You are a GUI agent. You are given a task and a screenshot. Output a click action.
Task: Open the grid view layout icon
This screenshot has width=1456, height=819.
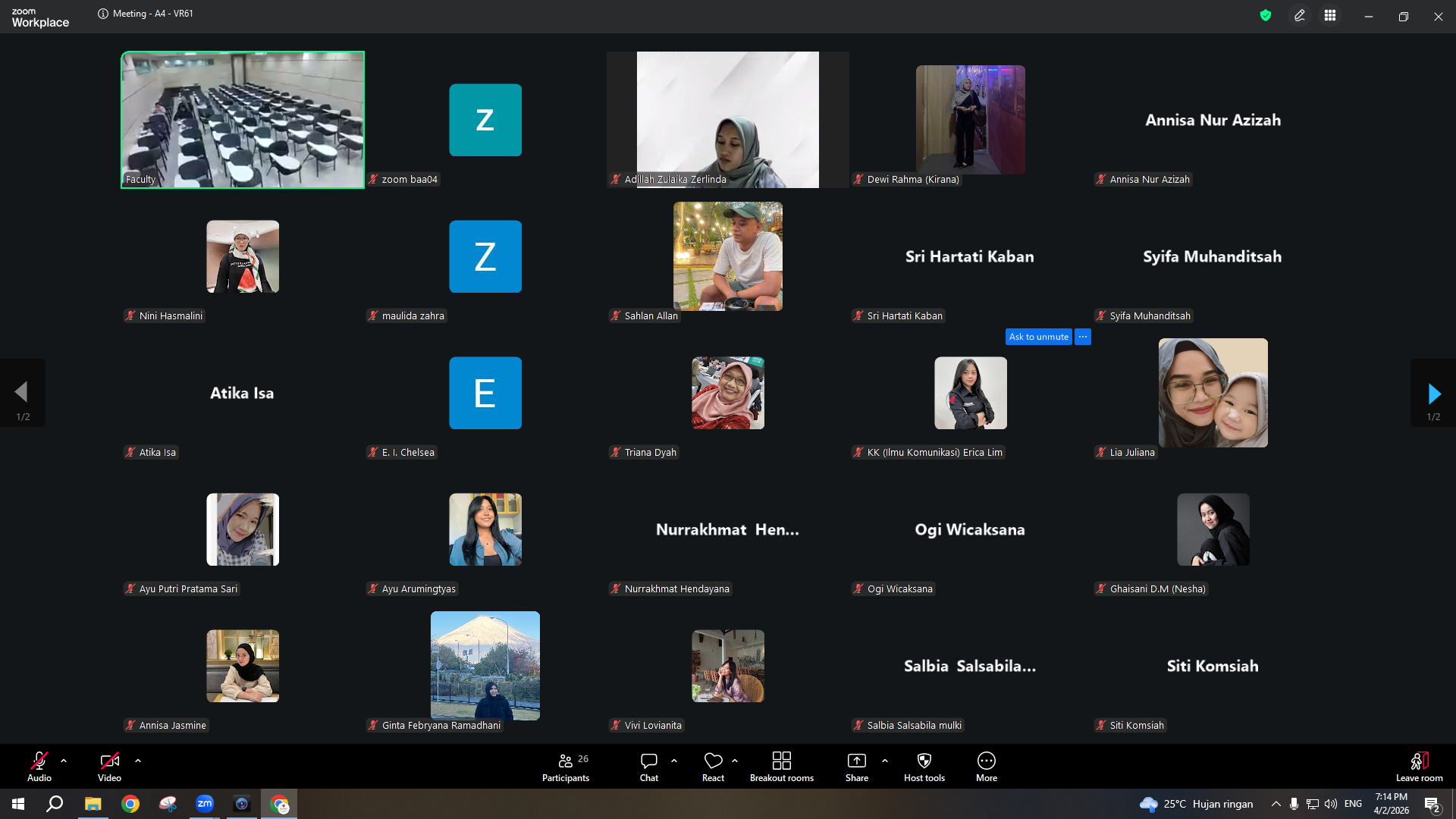point(1330,15)
